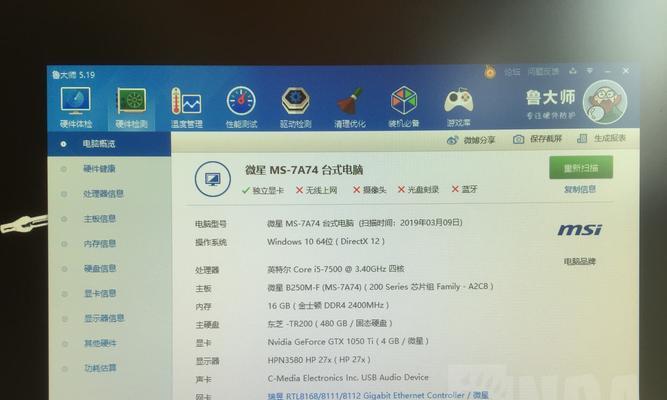Open 论坛 forum link in title bar

(x=512, y=72)
